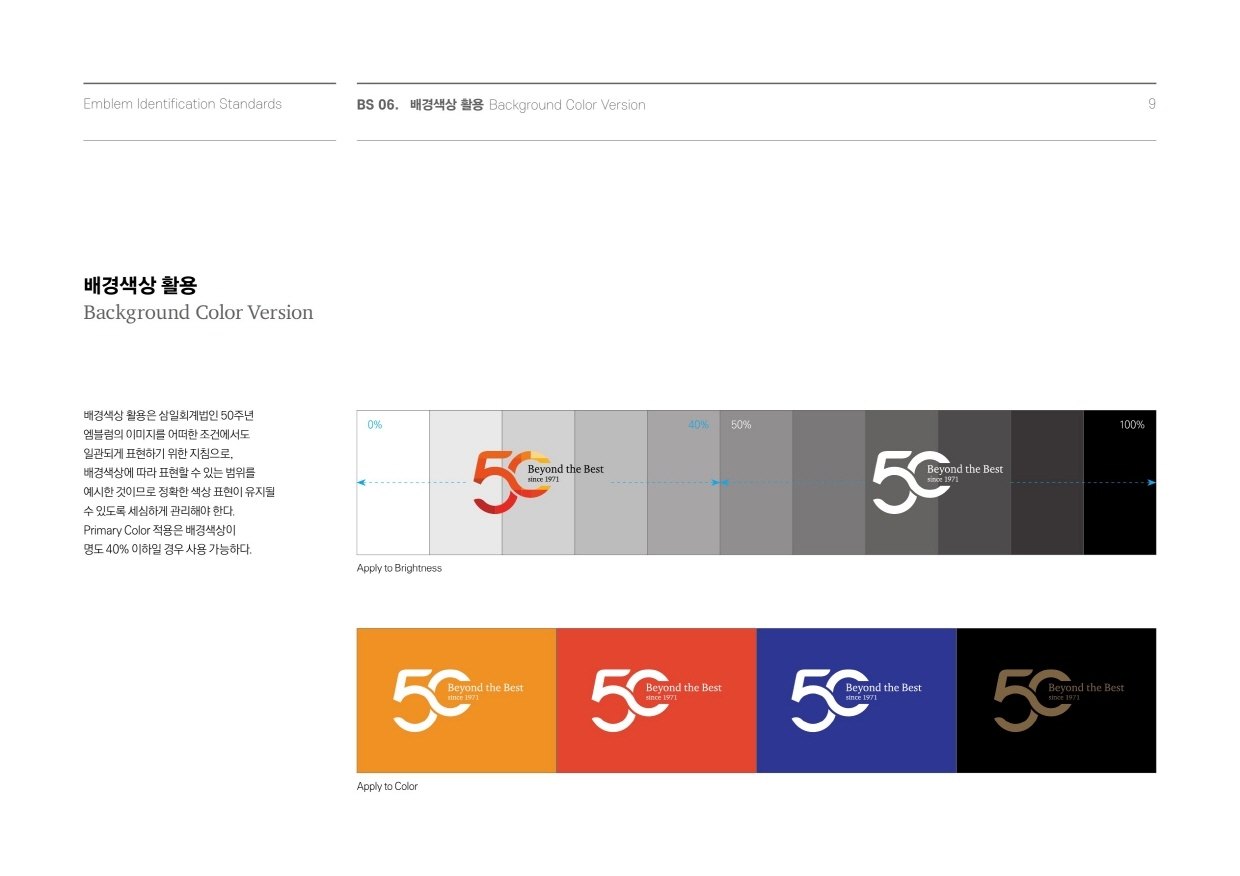Click the emblem on the orange background
The image size is (1240, 876).
[458, 700]
